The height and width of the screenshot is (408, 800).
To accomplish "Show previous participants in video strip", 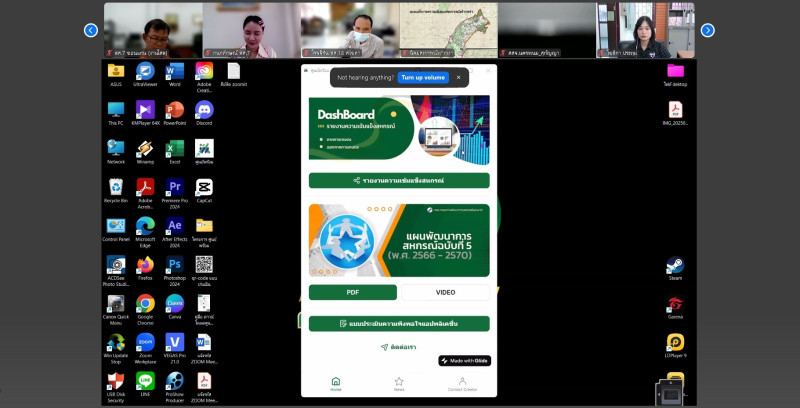I will click(x=91, y=31).
